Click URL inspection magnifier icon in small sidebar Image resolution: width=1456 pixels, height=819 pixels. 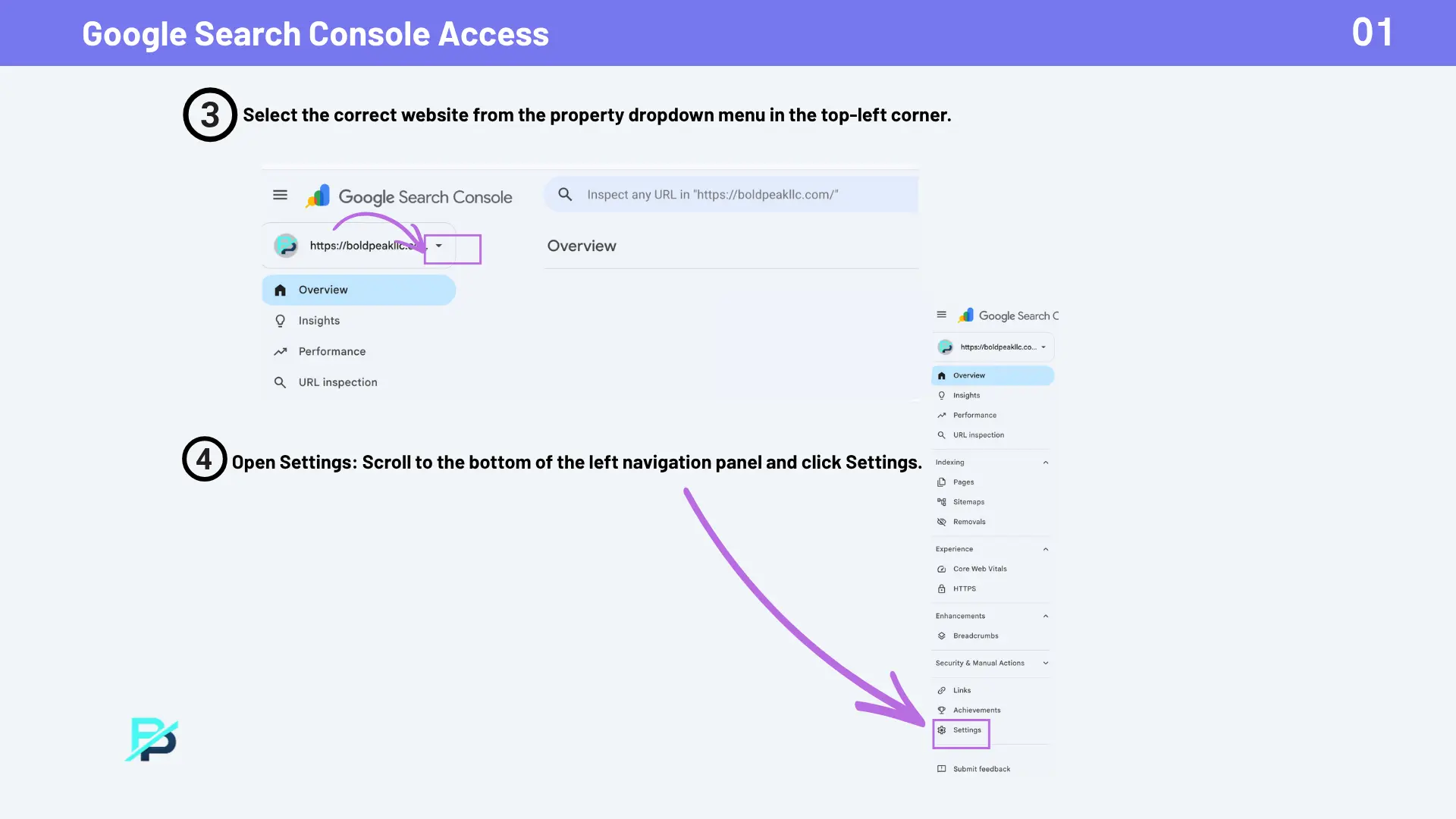coord(941,435)
